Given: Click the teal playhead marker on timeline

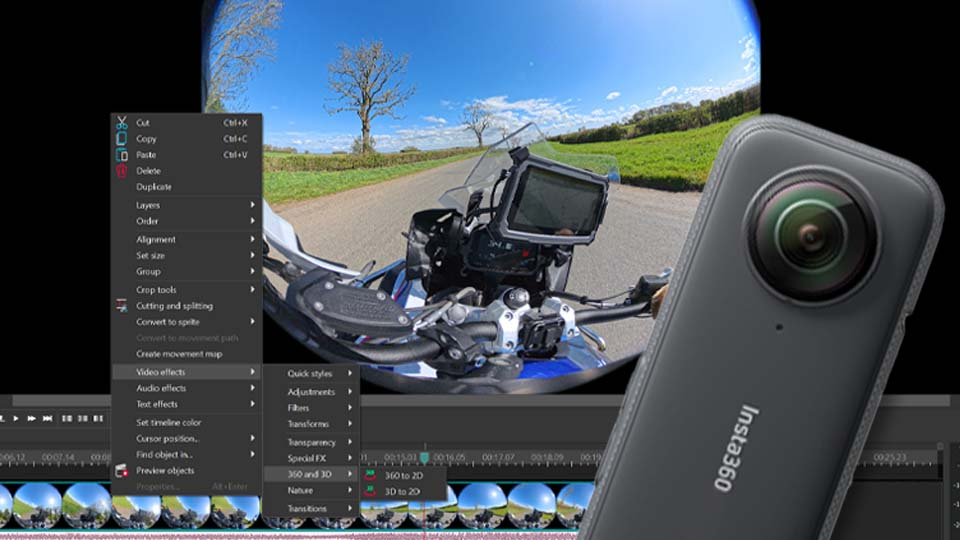Looking at the screenshot, I should [x=424, y=457].
